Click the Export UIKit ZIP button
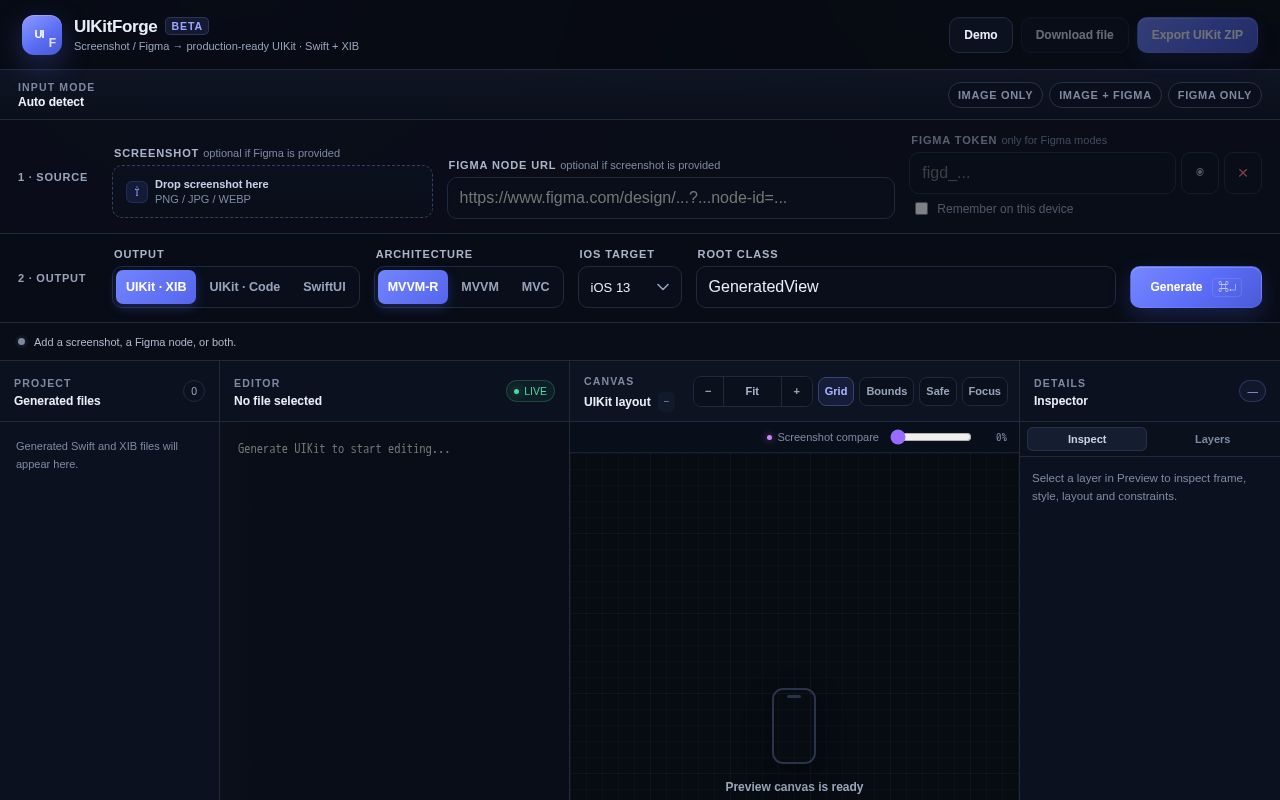The image size is (1280, 800). [x=1197, y=35]
